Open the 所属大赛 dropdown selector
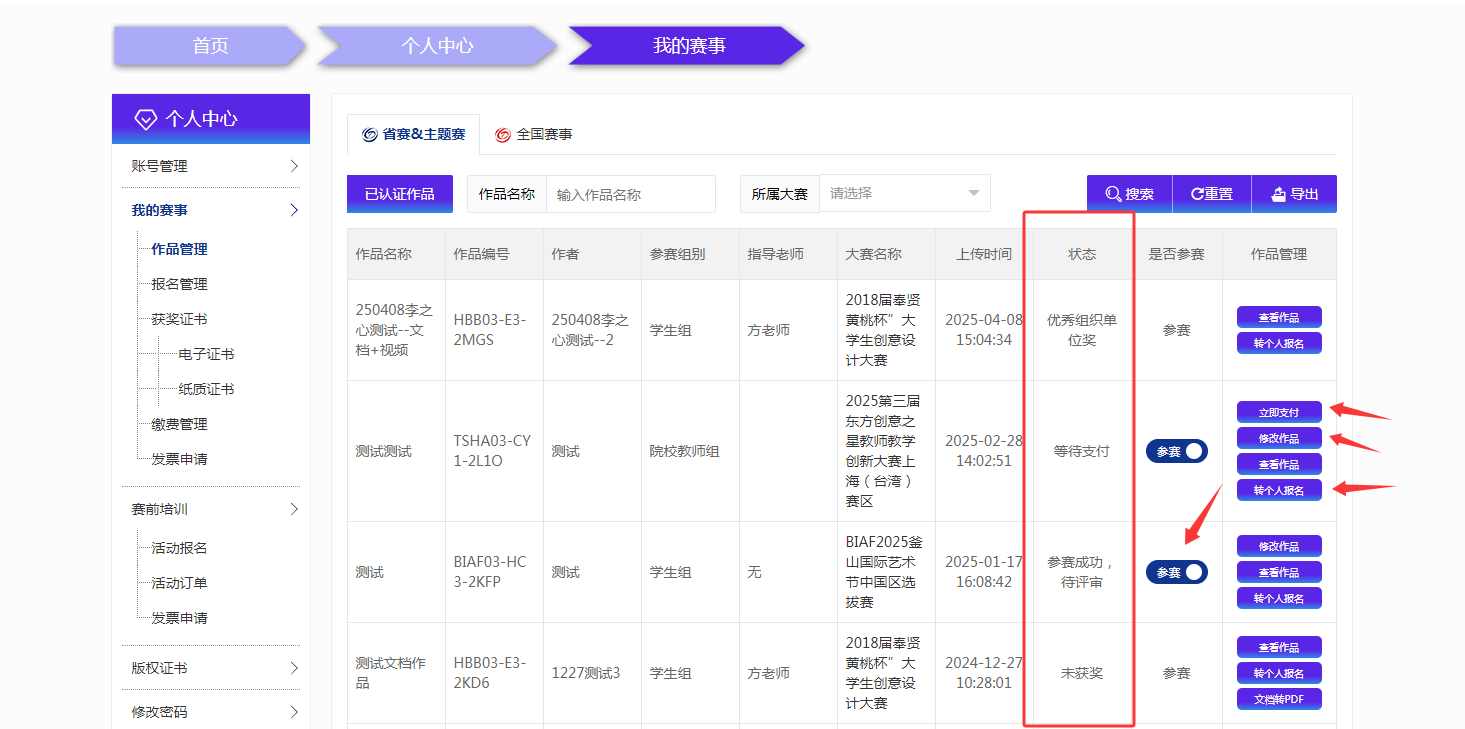This screenshot has width=1465, height=729. (904, 194)
